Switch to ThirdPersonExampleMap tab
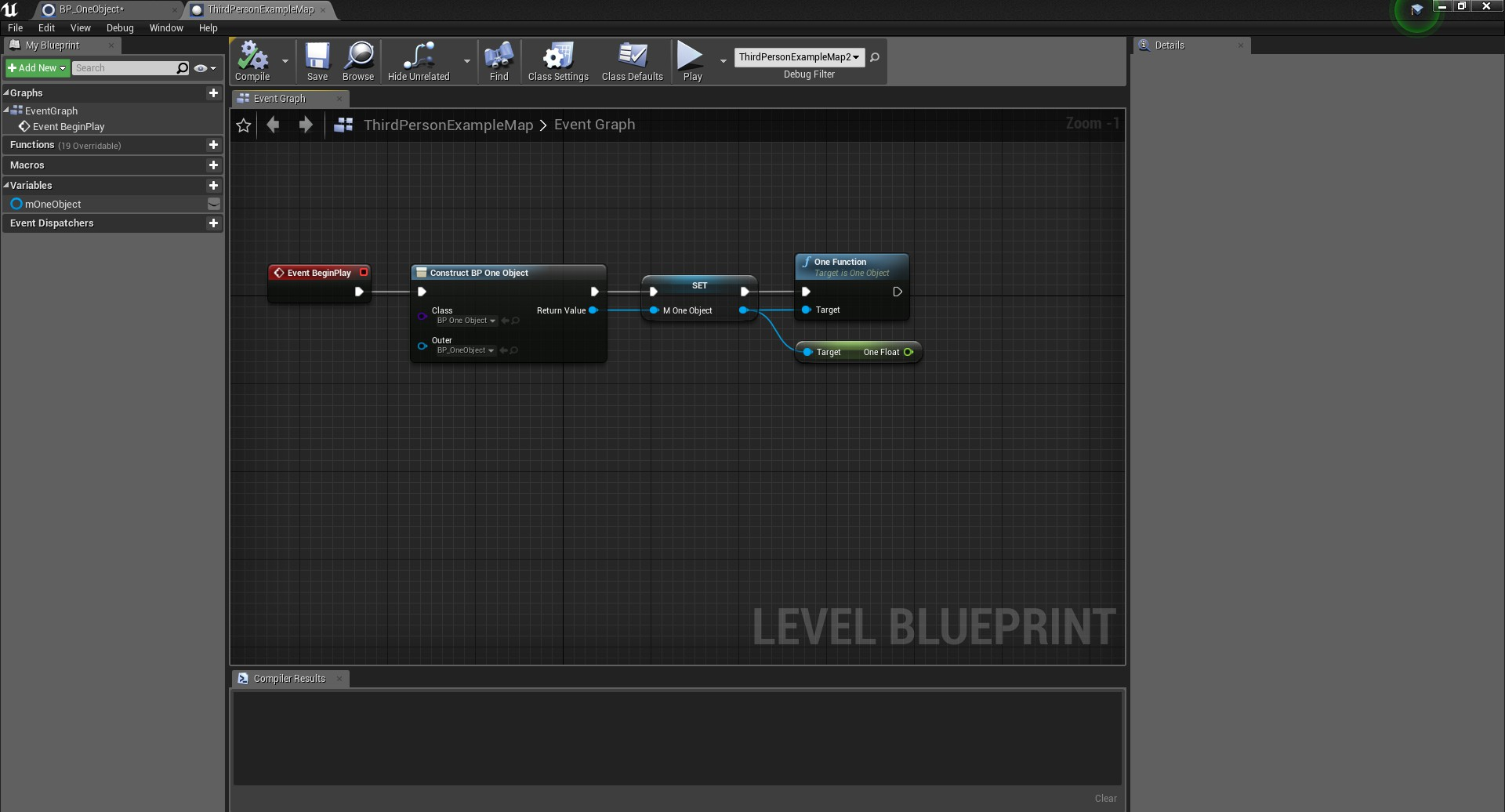 click(261, 9)
